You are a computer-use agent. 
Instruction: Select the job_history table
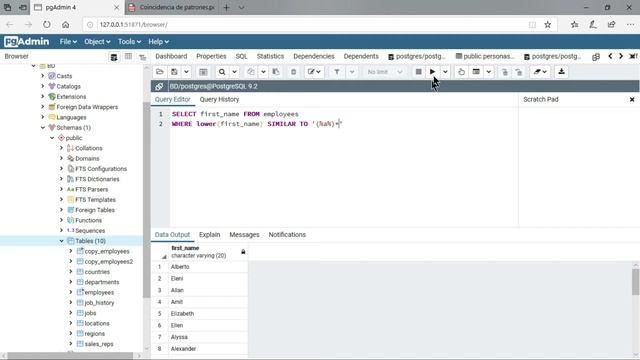point(99,302)
